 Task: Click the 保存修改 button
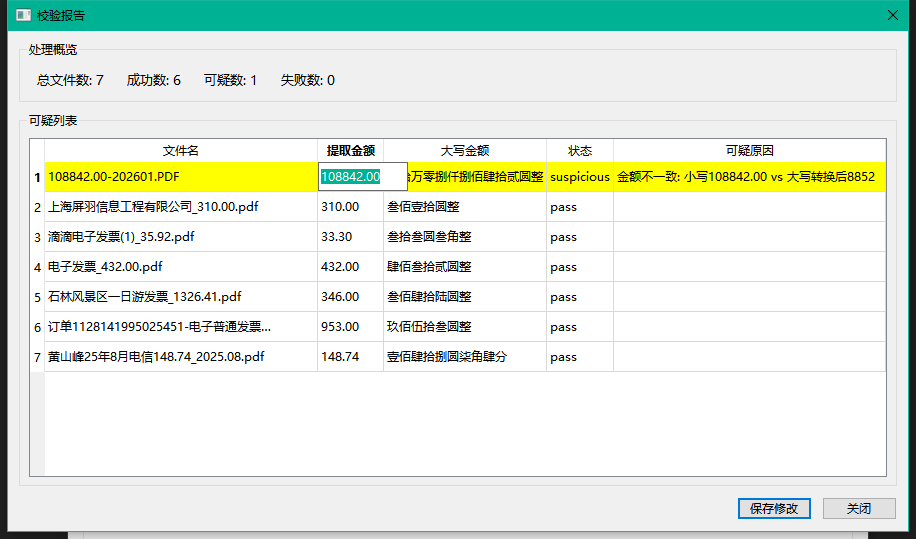click(774, 508)
